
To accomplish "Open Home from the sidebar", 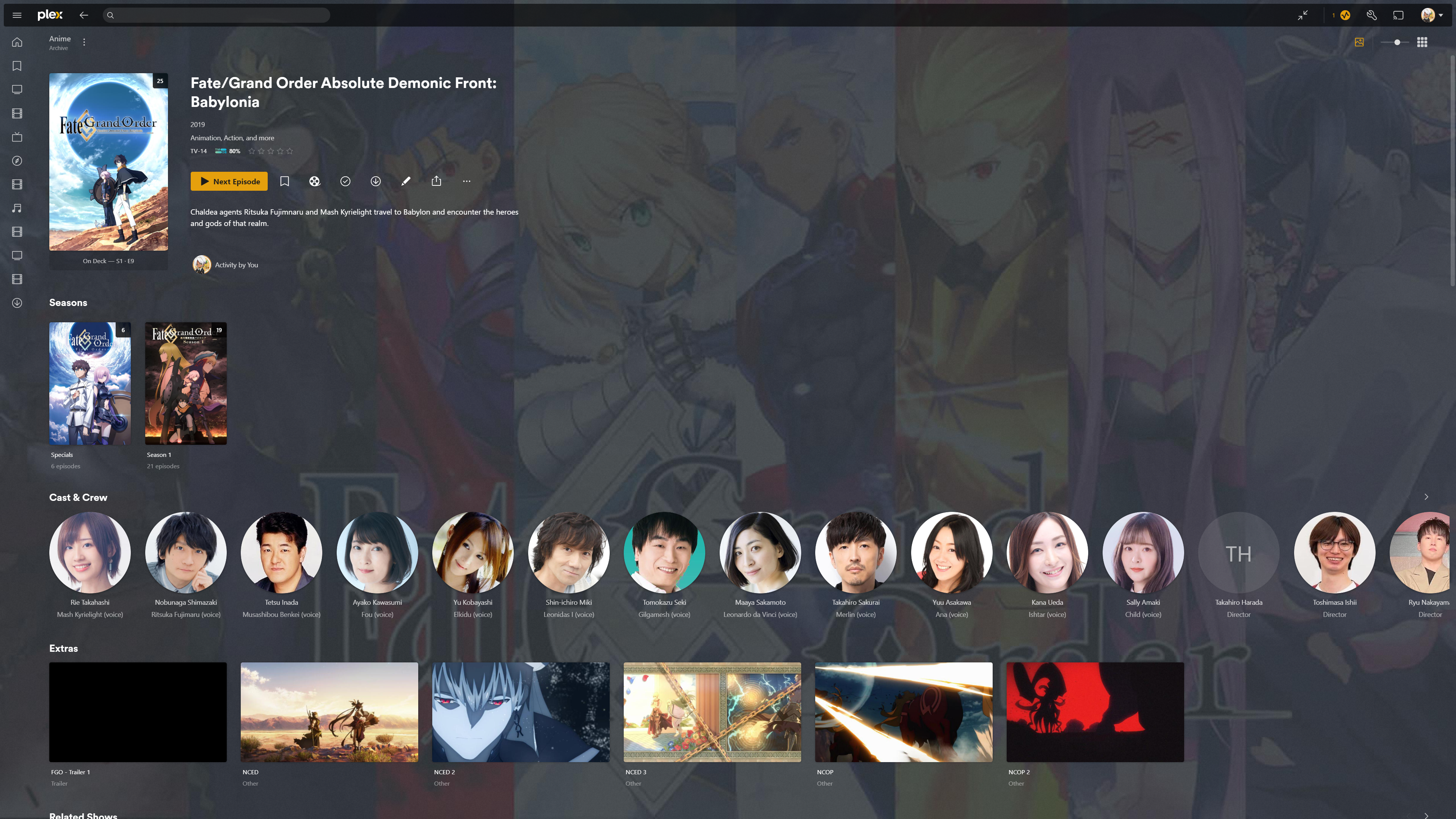I will point(17,42).
